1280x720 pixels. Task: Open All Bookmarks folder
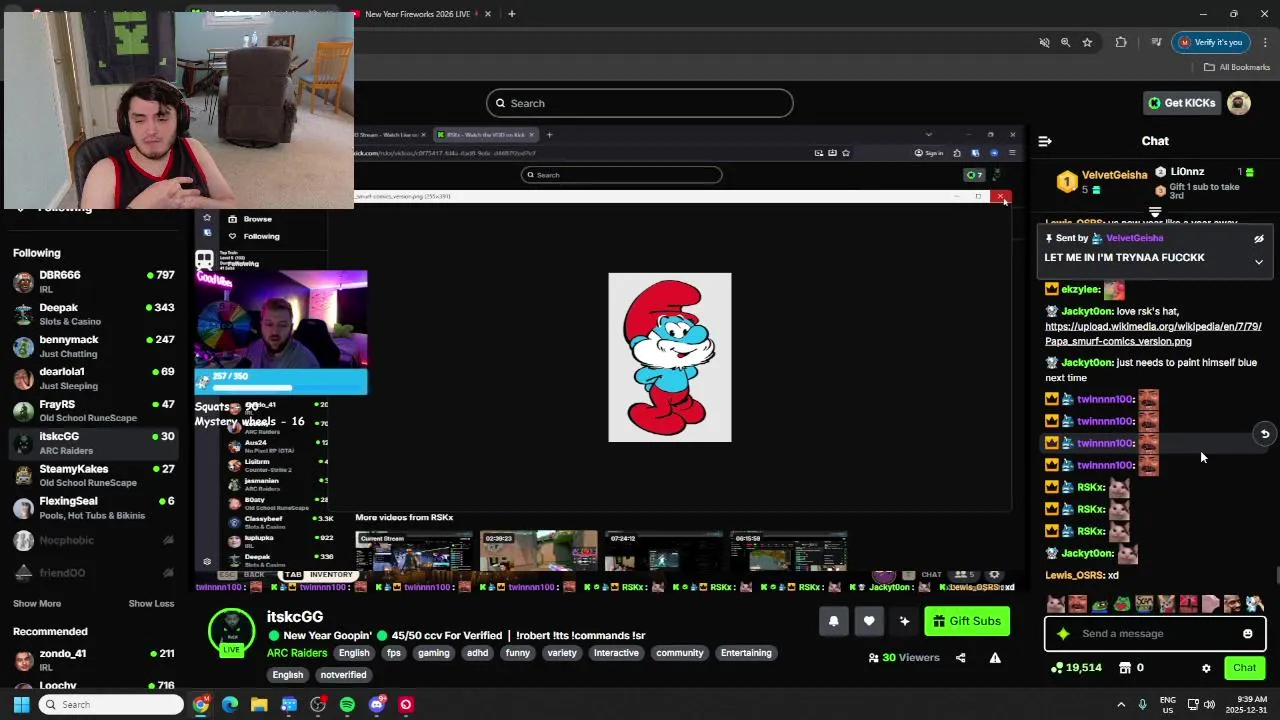tap(1237, 67)
